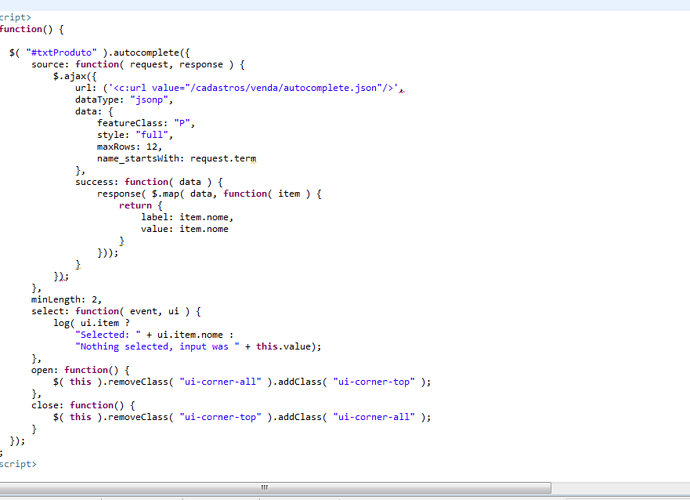This screenshot has height=500, width=690.
Task: Click the success: function( data ) line
Action: coord(149,182)
